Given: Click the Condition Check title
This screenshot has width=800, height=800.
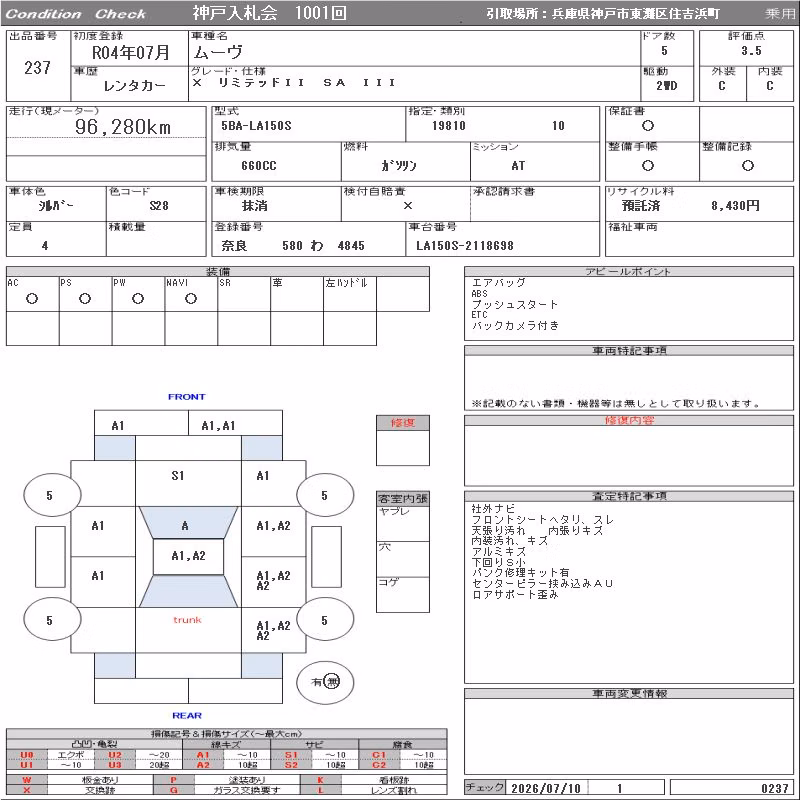Looking at the screenshot, I should (x=76, y=14).
